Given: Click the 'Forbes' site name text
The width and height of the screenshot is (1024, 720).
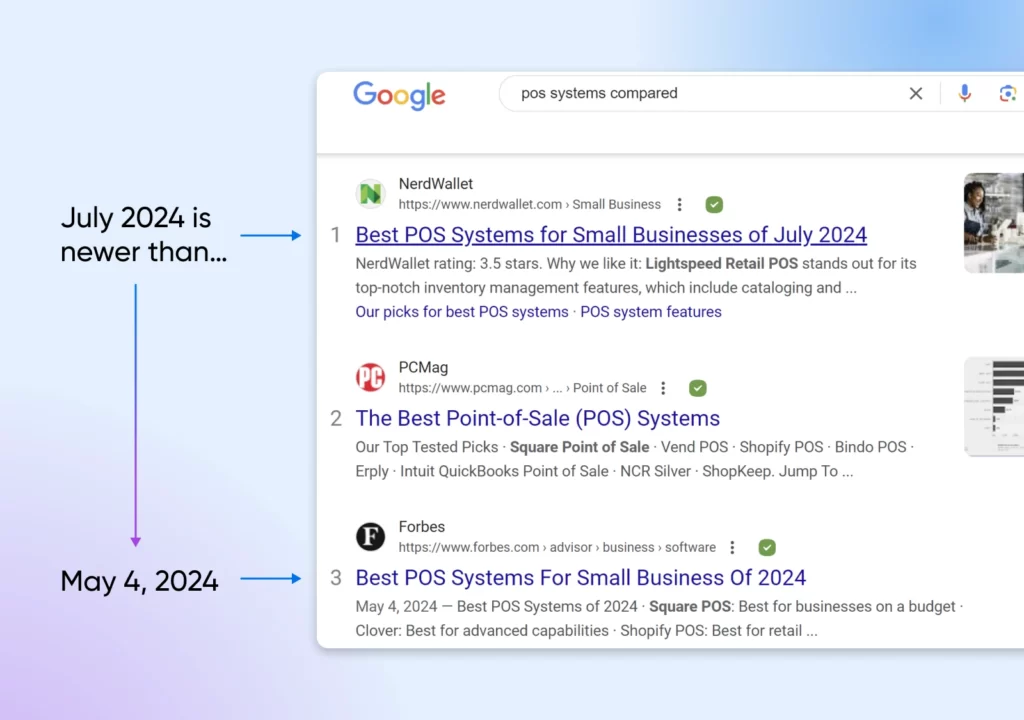Looking at the screenshot, I should (421, 527).
